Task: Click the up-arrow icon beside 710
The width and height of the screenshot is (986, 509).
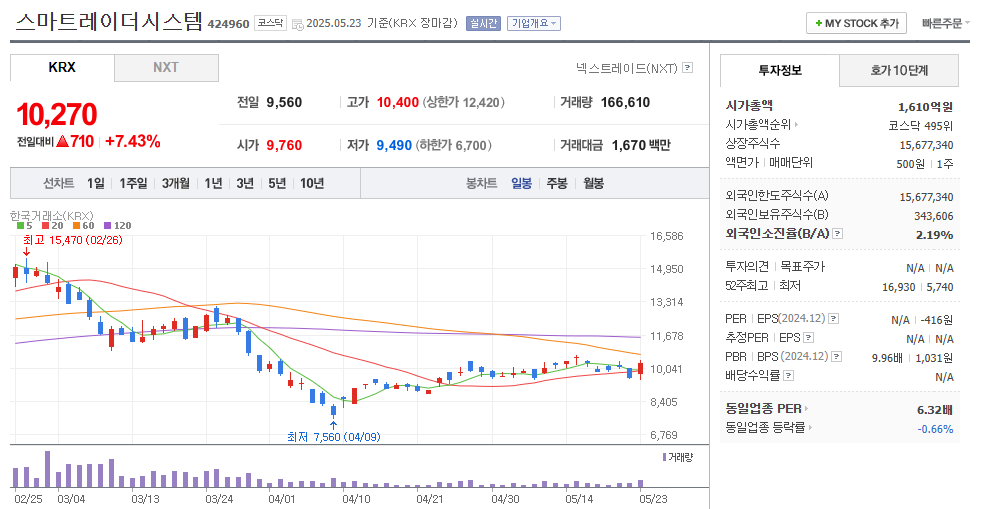Action: coord(62,141)
